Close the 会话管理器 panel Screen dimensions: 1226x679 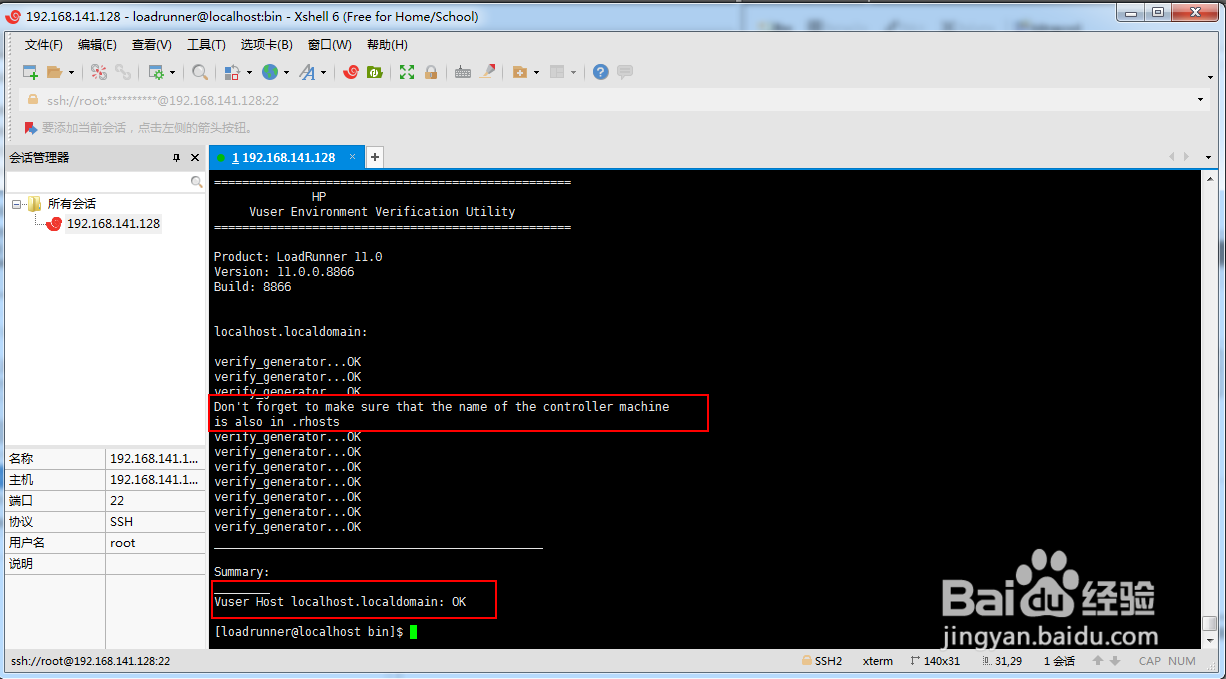point(195,158)
